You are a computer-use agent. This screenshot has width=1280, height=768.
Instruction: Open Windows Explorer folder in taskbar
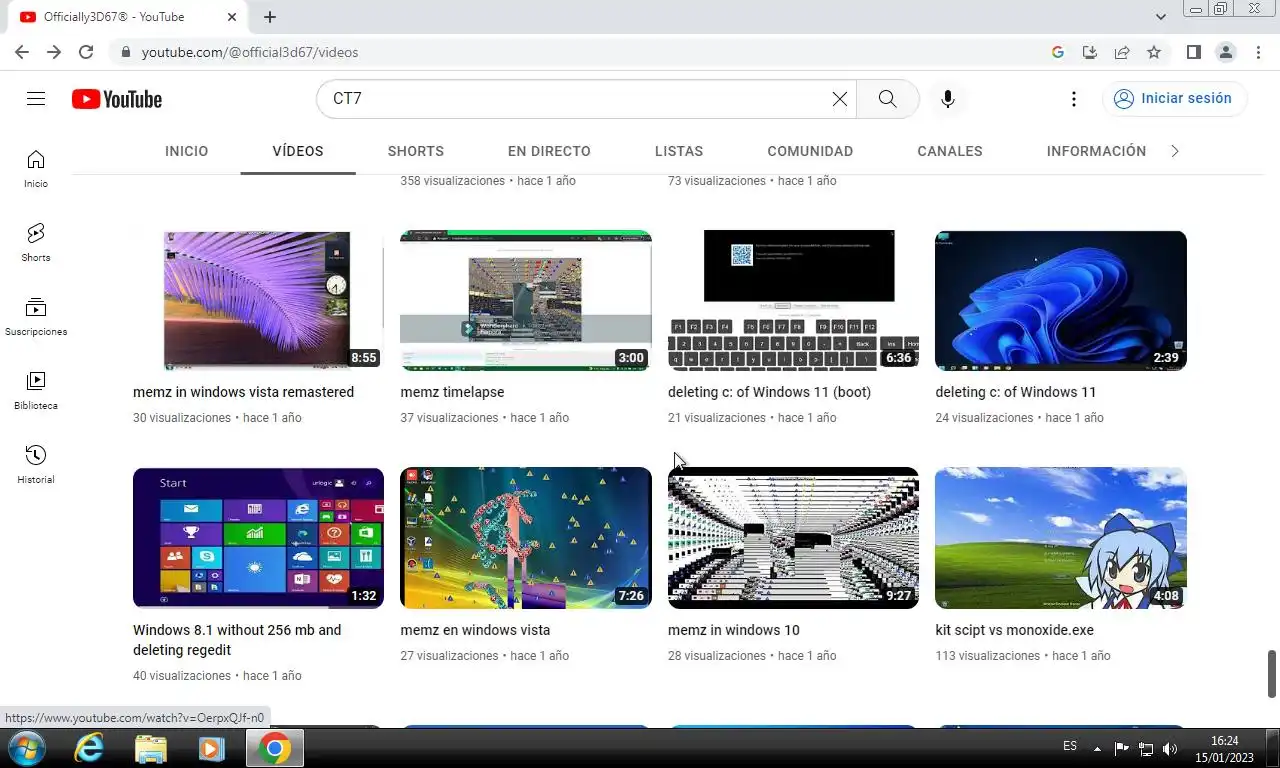click(151, 748)
